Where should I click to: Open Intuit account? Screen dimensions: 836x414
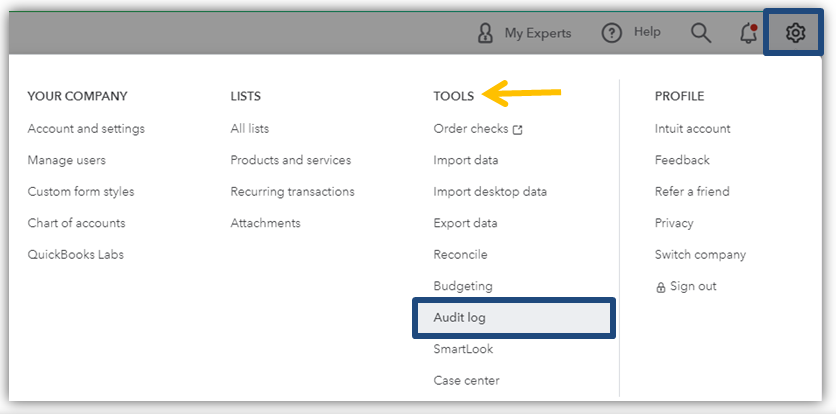[693, 129]
